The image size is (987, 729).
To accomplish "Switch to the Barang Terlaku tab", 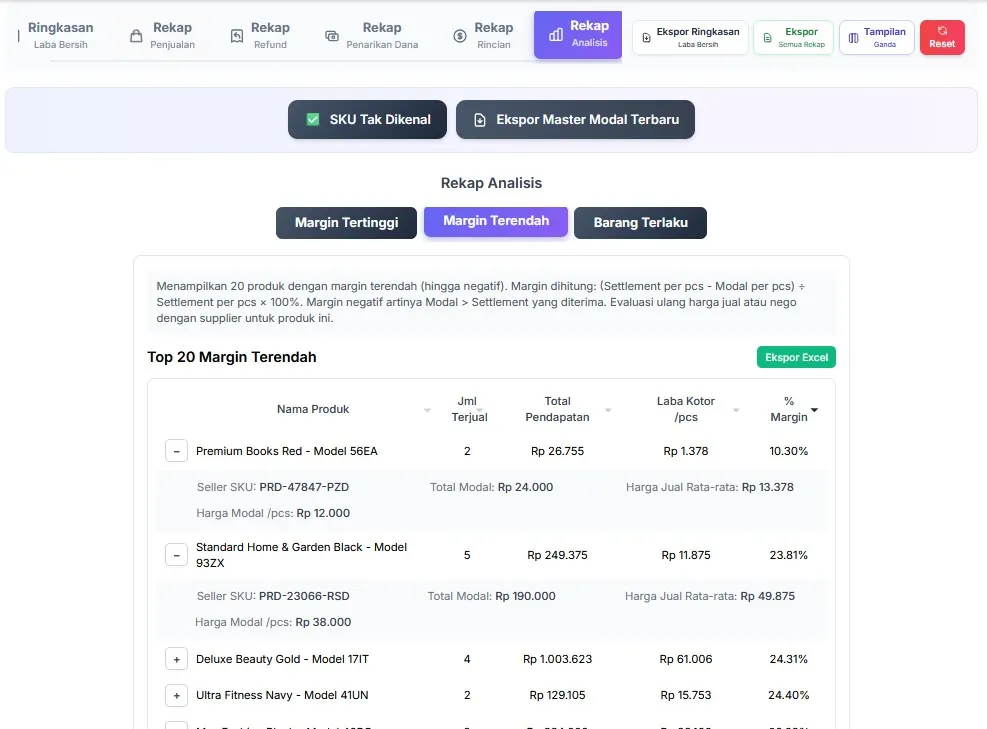I will click(640, 223).
